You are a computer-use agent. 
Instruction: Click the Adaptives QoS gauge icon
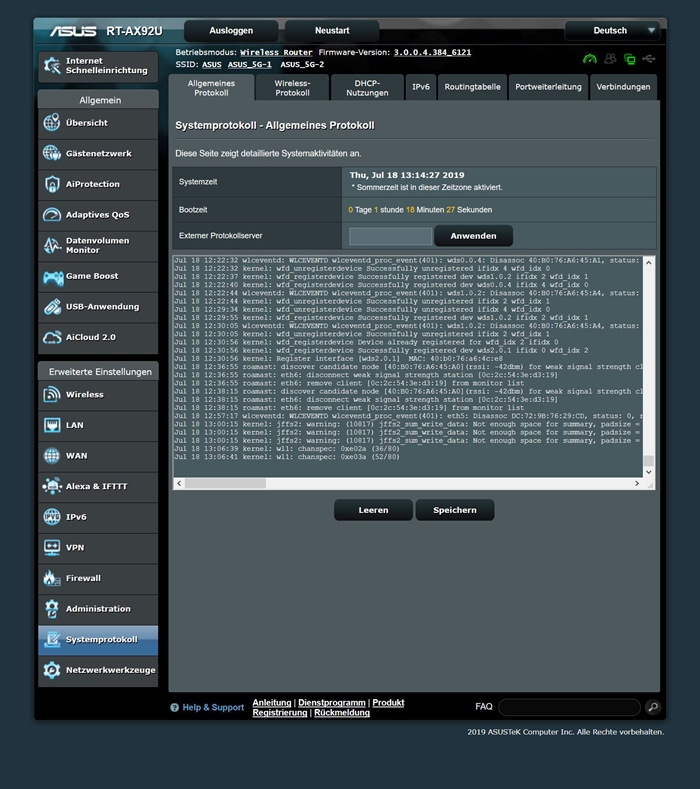point(51,214)
